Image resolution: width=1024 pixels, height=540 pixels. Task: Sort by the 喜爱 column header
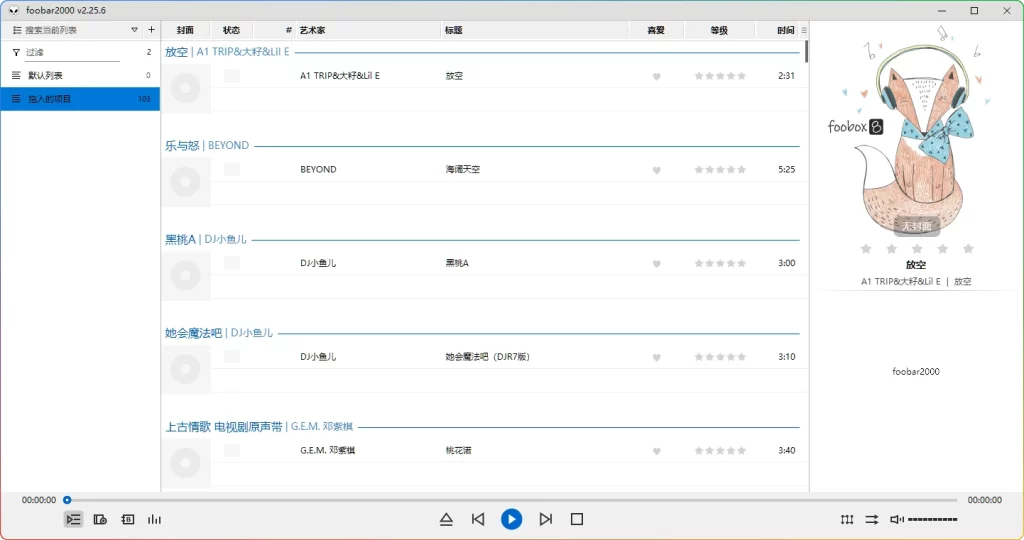pyautogui.click(x=656, y=30)
